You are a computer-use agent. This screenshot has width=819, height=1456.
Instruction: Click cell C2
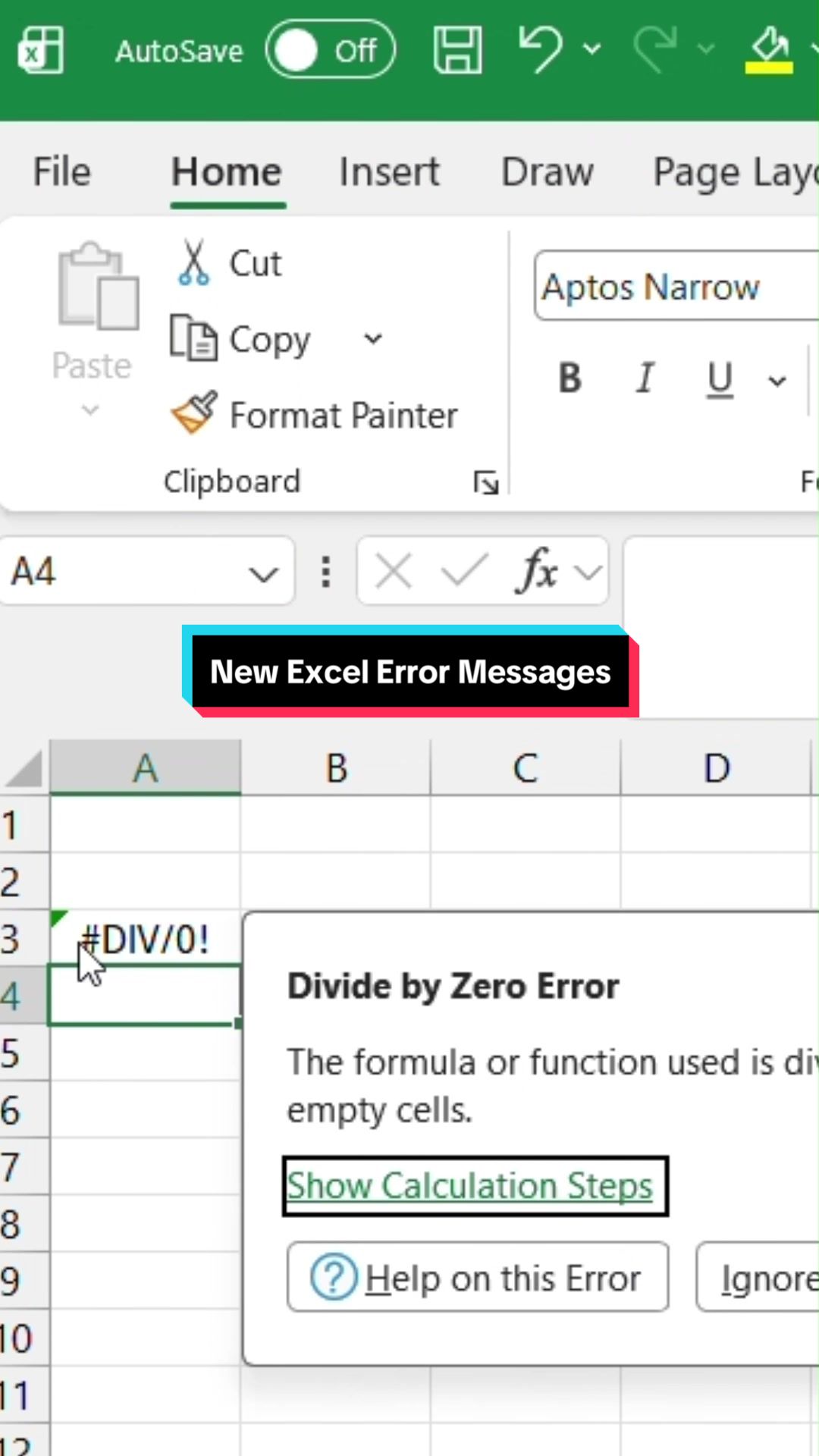tap(526, 882)
